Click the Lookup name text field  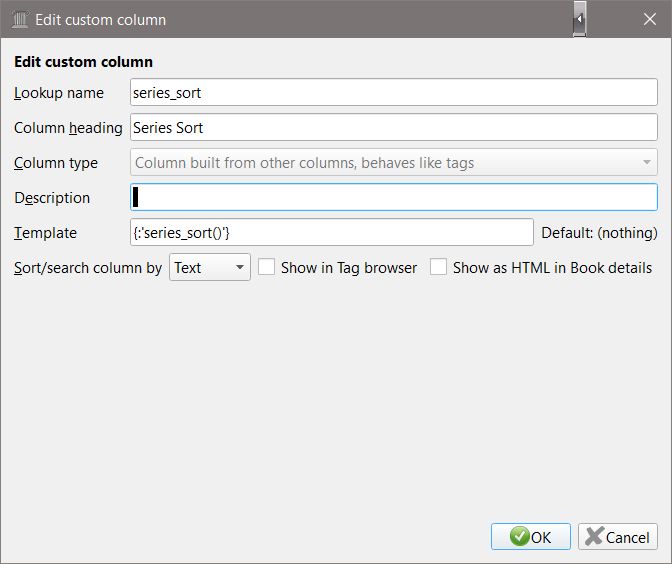[x=393, y=93]
